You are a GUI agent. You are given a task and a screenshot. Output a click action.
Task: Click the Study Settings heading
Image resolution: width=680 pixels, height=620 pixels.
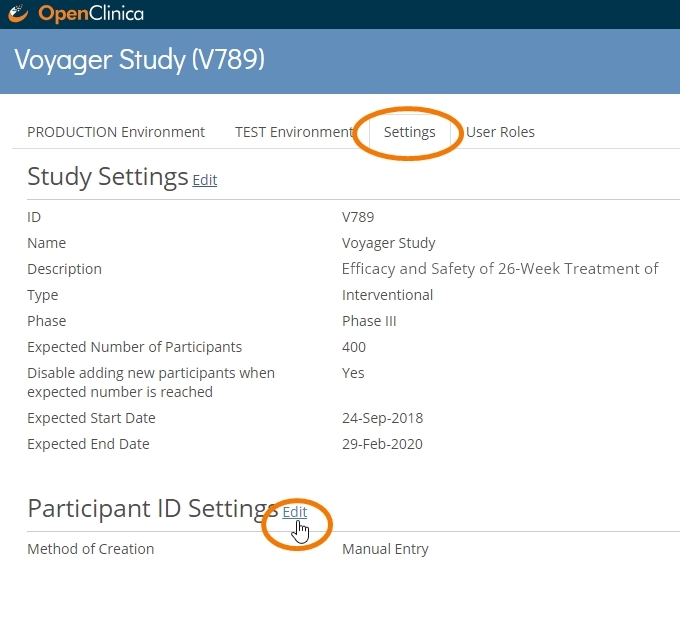(x=108, y=177)
